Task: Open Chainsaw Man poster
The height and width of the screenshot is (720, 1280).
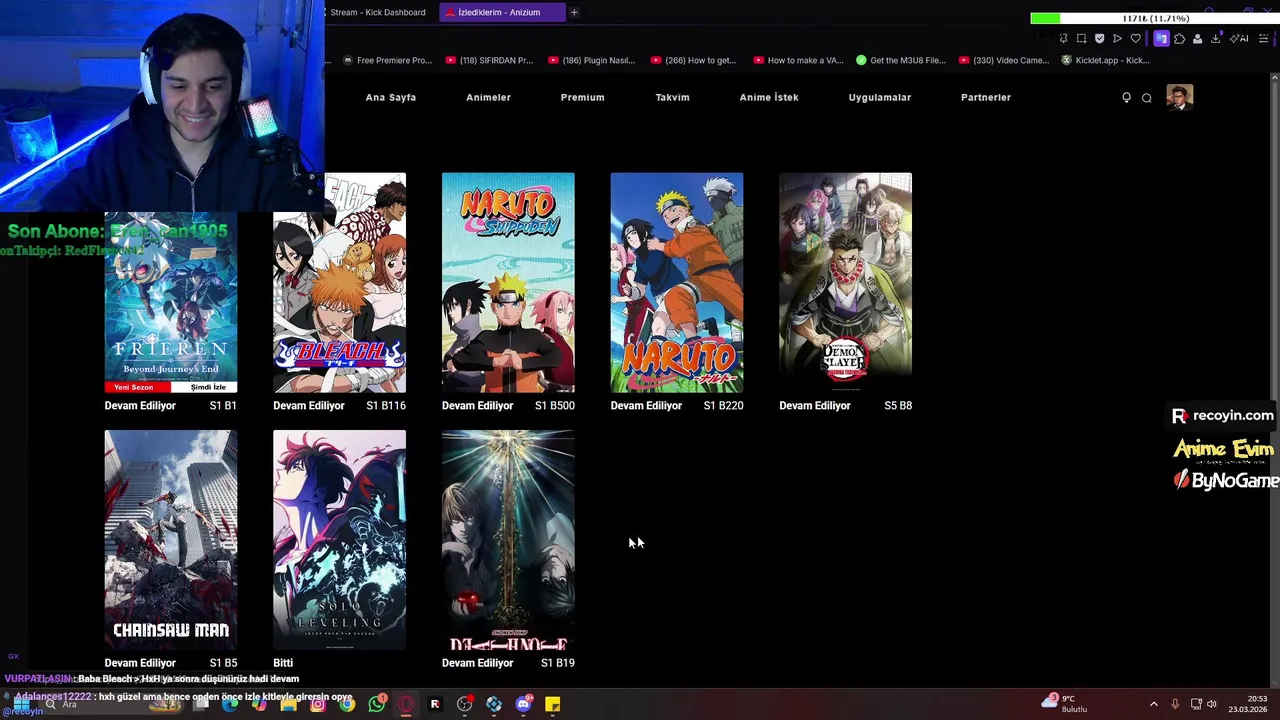Action: (171, 540)
